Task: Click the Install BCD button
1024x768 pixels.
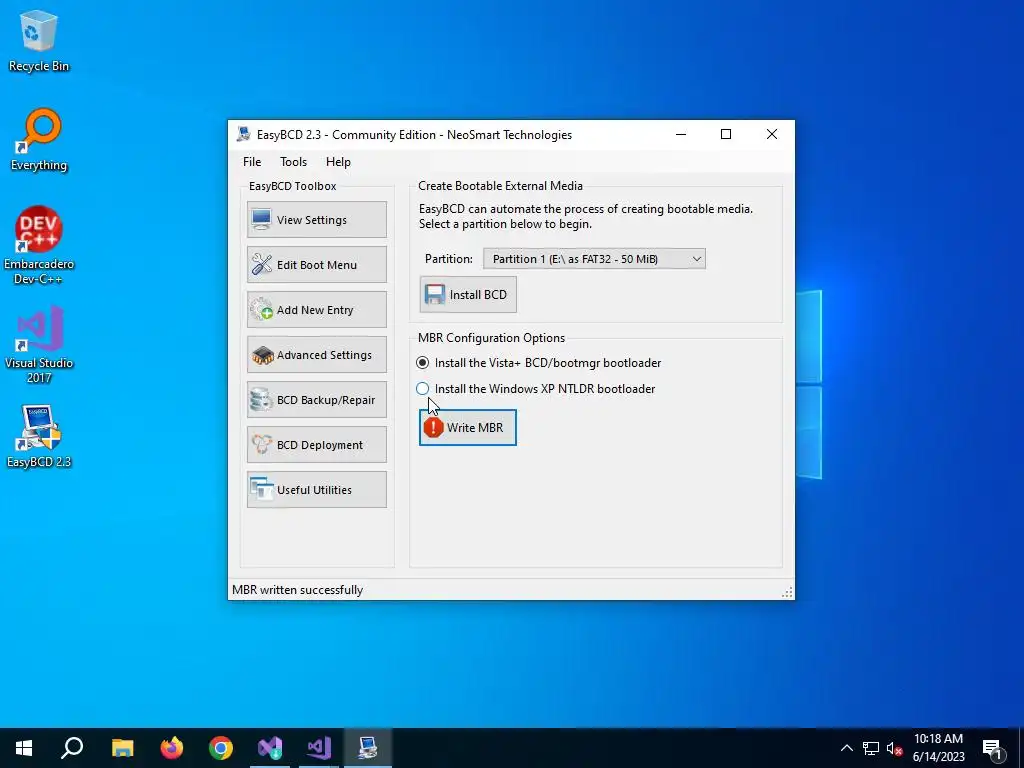Action: click(468, 295)
